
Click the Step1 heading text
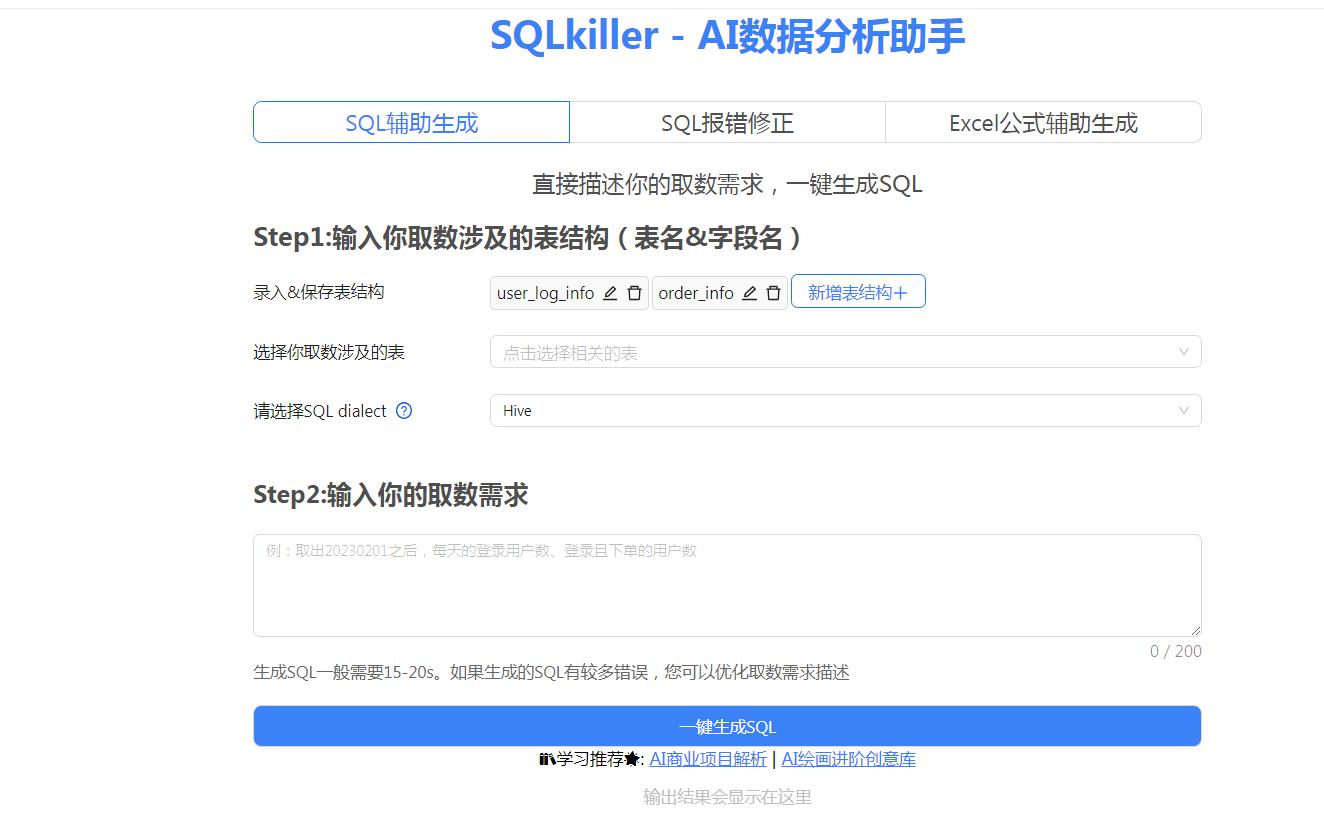528,238
